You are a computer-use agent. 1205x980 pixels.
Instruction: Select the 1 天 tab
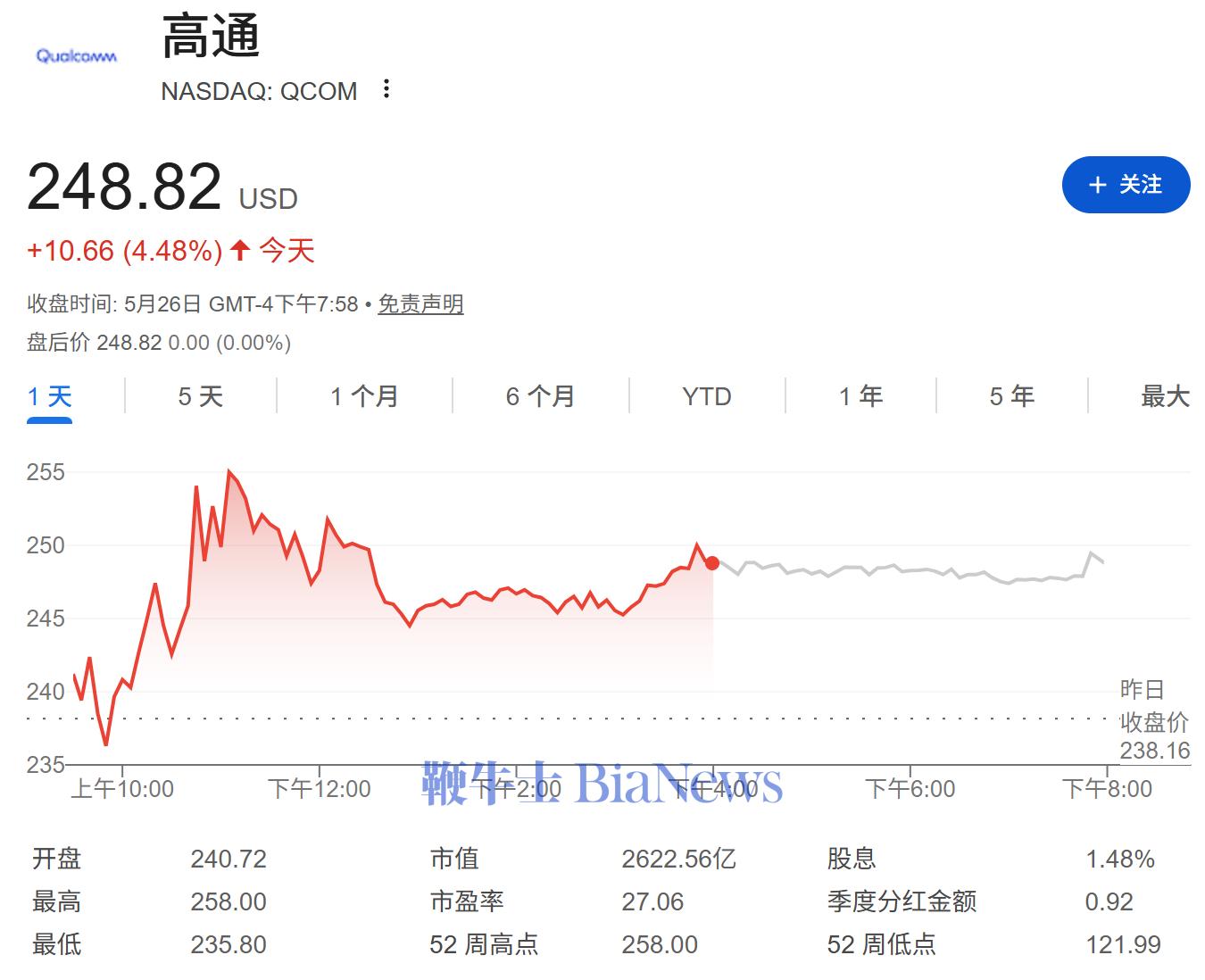49,396
